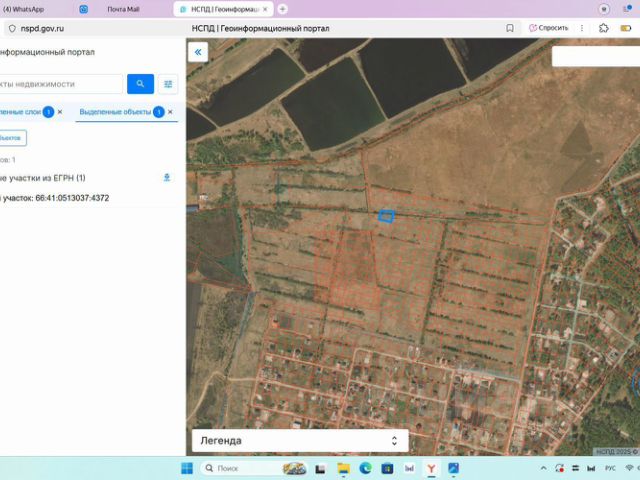
Task: Click the участки из ЕГРН (1) group
Action: 42,178
